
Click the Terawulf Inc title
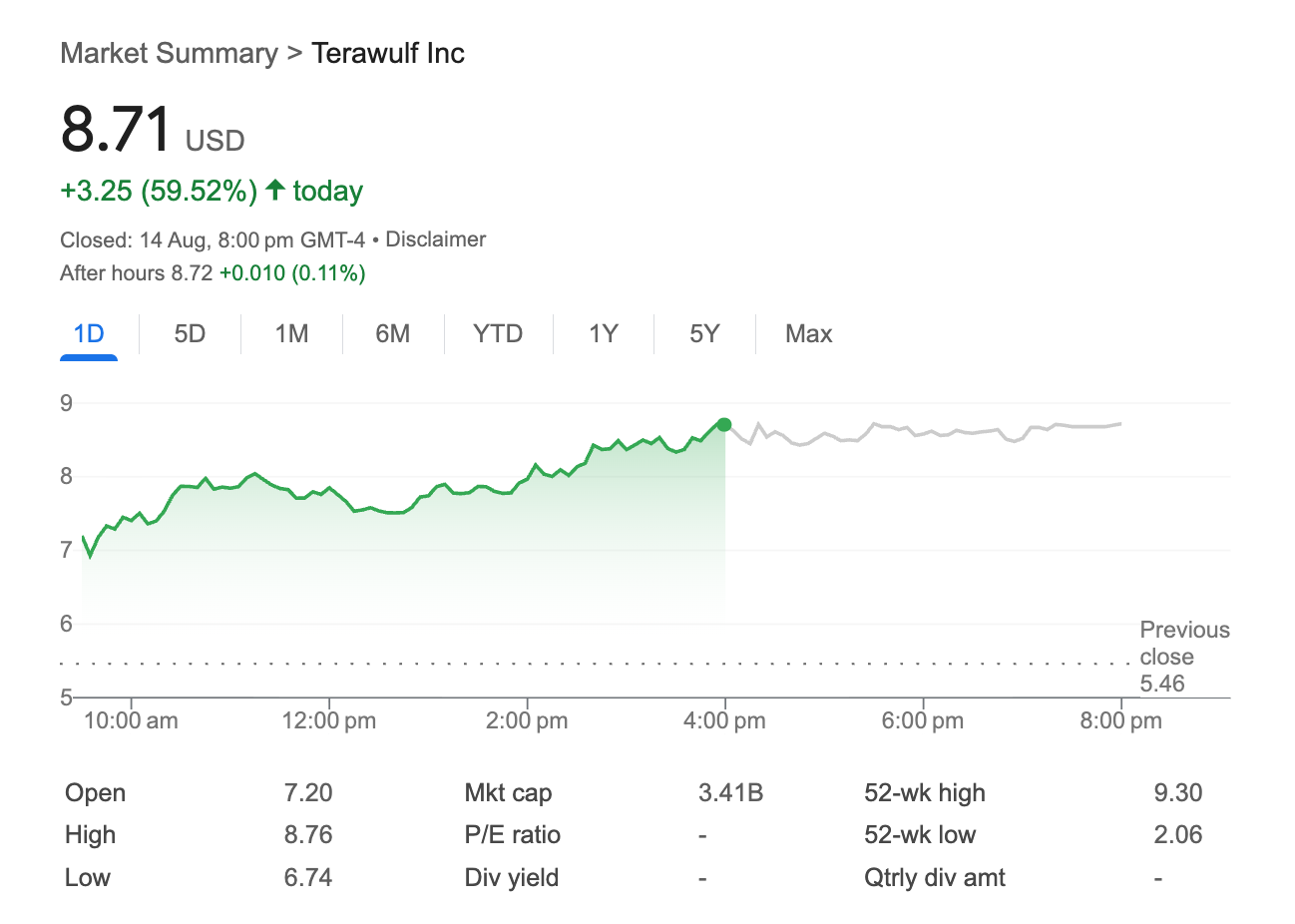click(388, 53)
